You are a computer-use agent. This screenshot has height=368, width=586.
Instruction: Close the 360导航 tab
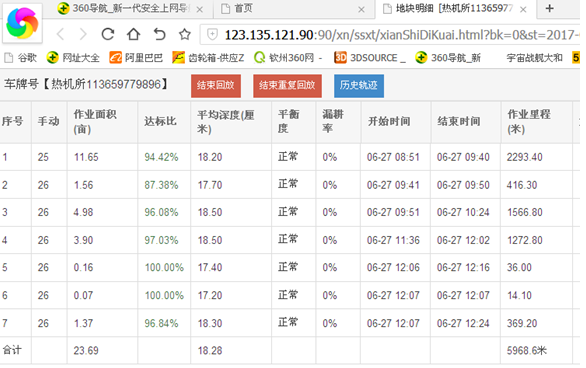[x=200, y=9]
